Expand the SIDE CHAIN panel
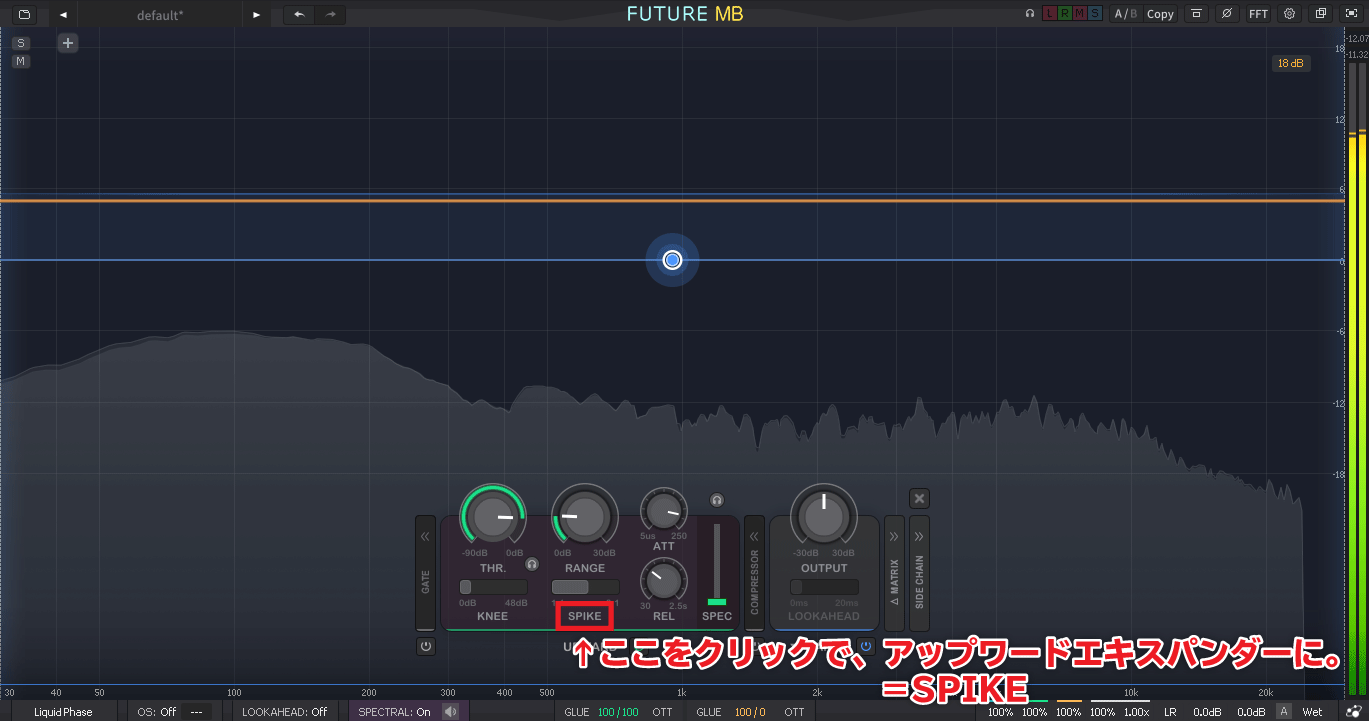1369x721 pixels. point(919,573)
